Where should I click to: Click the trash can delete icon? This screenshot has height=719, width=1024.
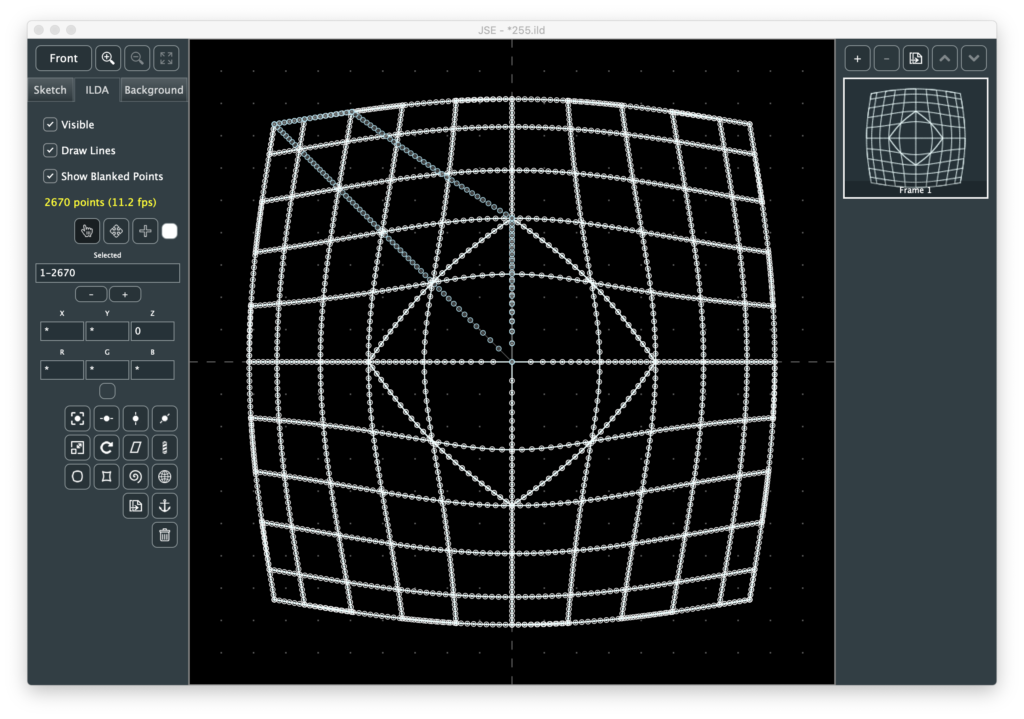coord(165,535)
